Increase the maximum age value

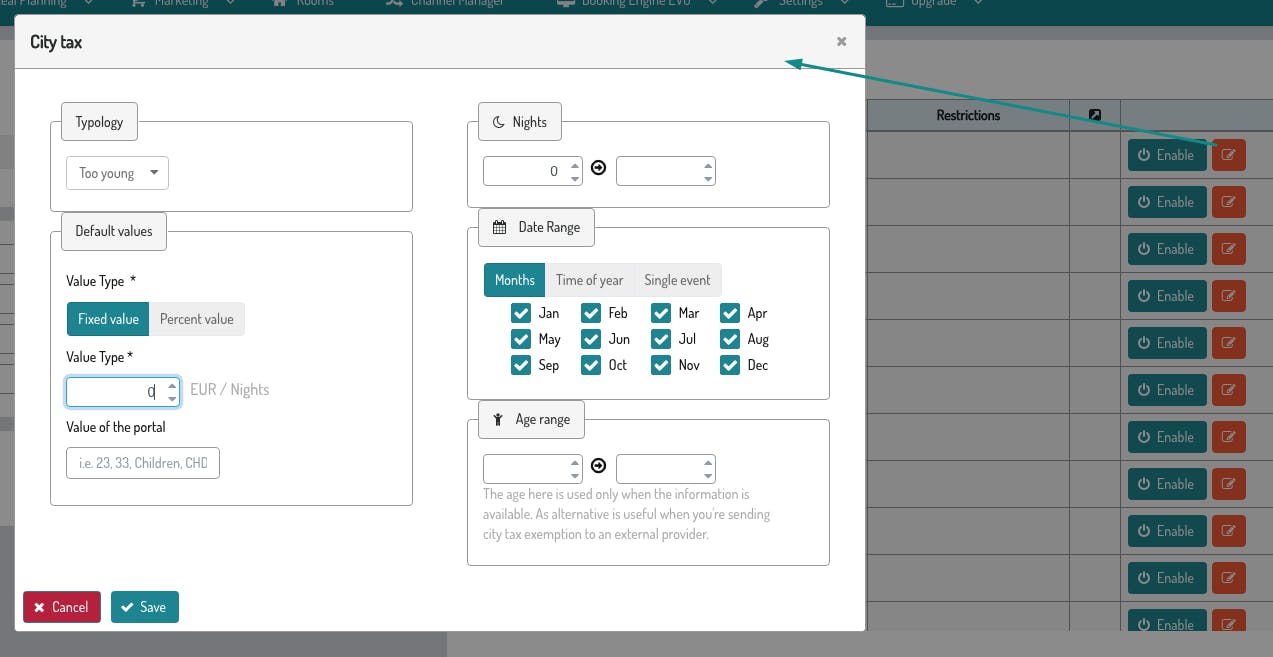pos(708,462)
